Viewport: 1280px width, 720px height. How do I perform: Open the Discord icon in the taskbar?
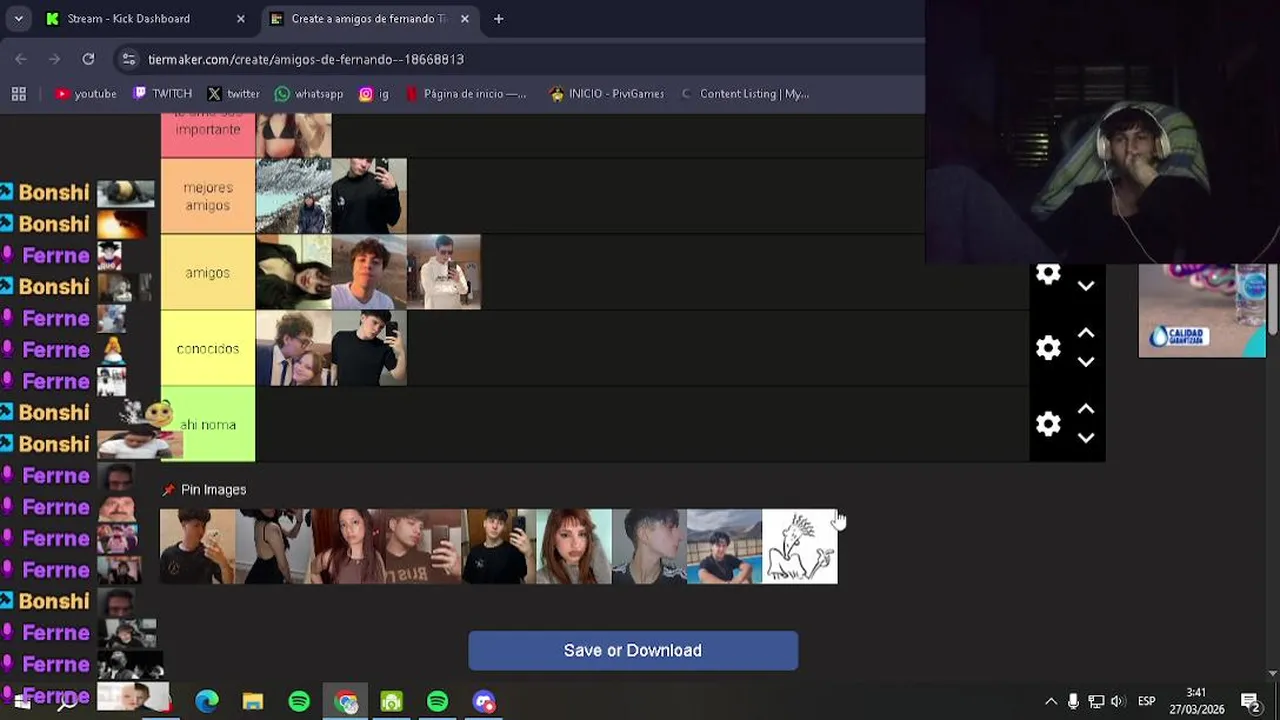[484, 701]
